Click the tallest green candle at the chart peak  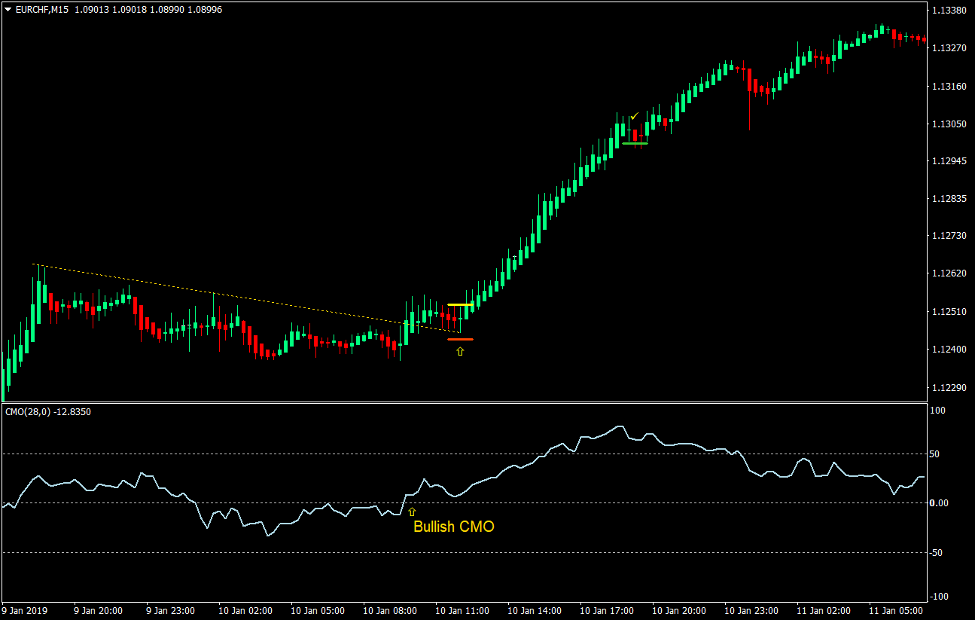pyautogui.click(x=880, y=28)
